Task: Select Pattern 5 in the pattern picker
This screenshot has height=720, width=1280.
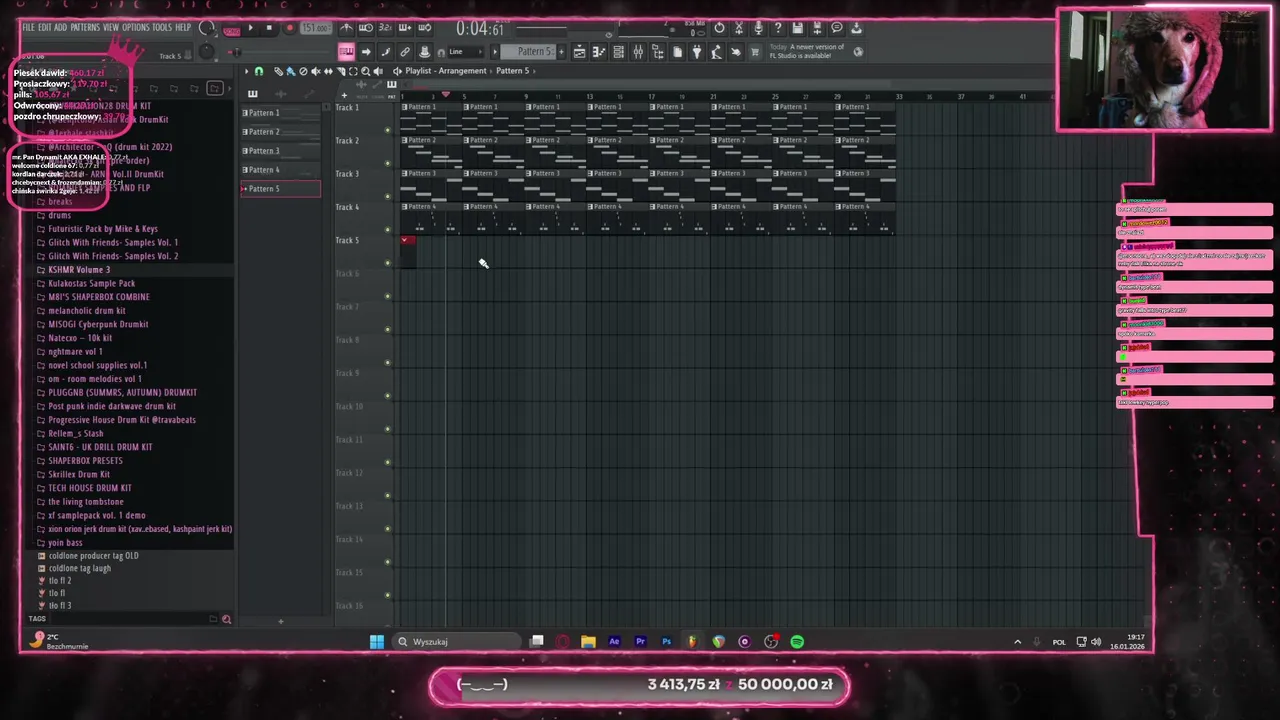Action: coord(281,189)
